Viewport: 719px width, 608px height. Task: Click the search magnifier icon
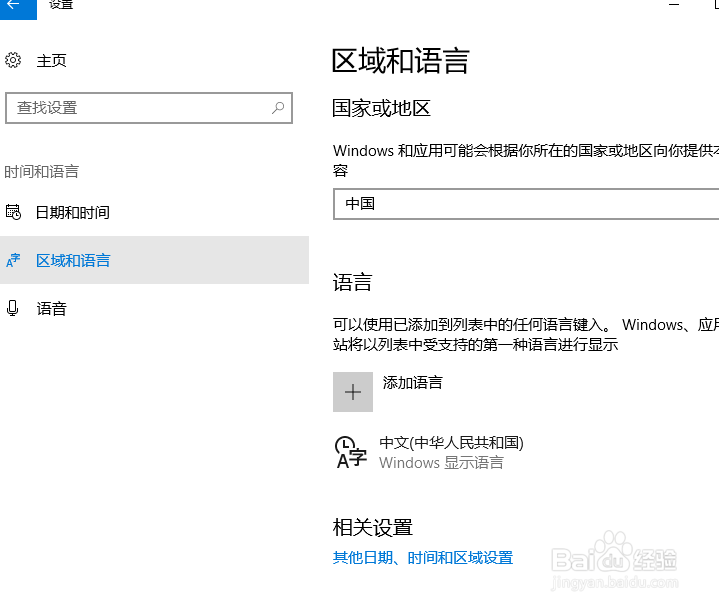click(x=278, y=108)
